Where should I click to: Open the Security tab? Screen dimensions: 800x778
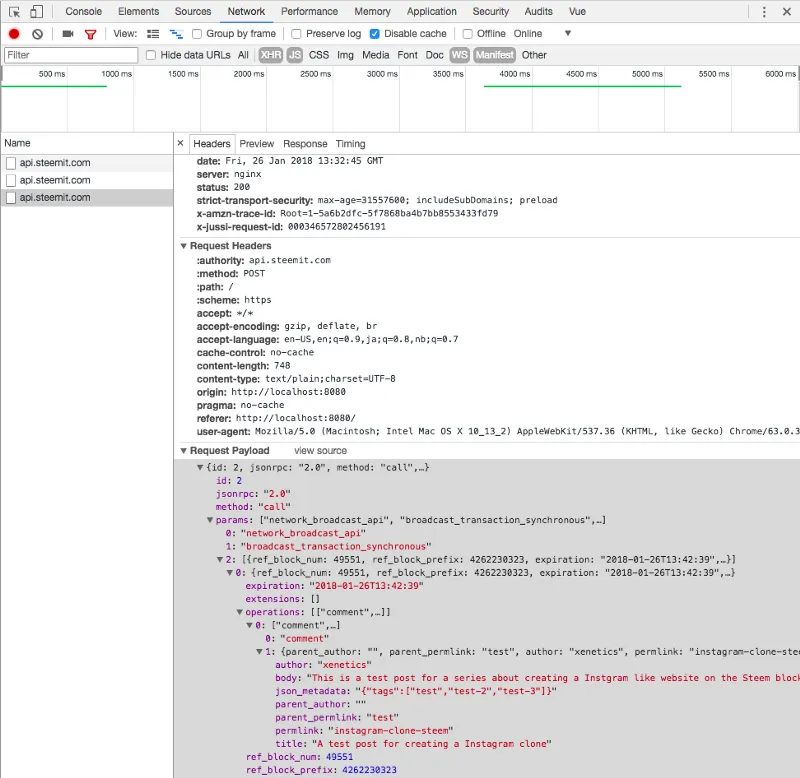[491, 11]
